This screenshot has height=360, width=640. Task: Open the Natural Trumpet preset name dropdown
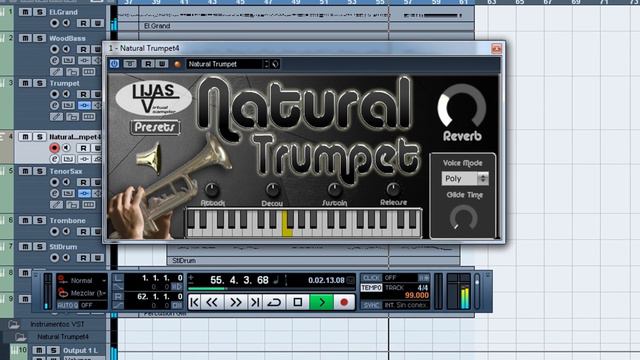225,64
